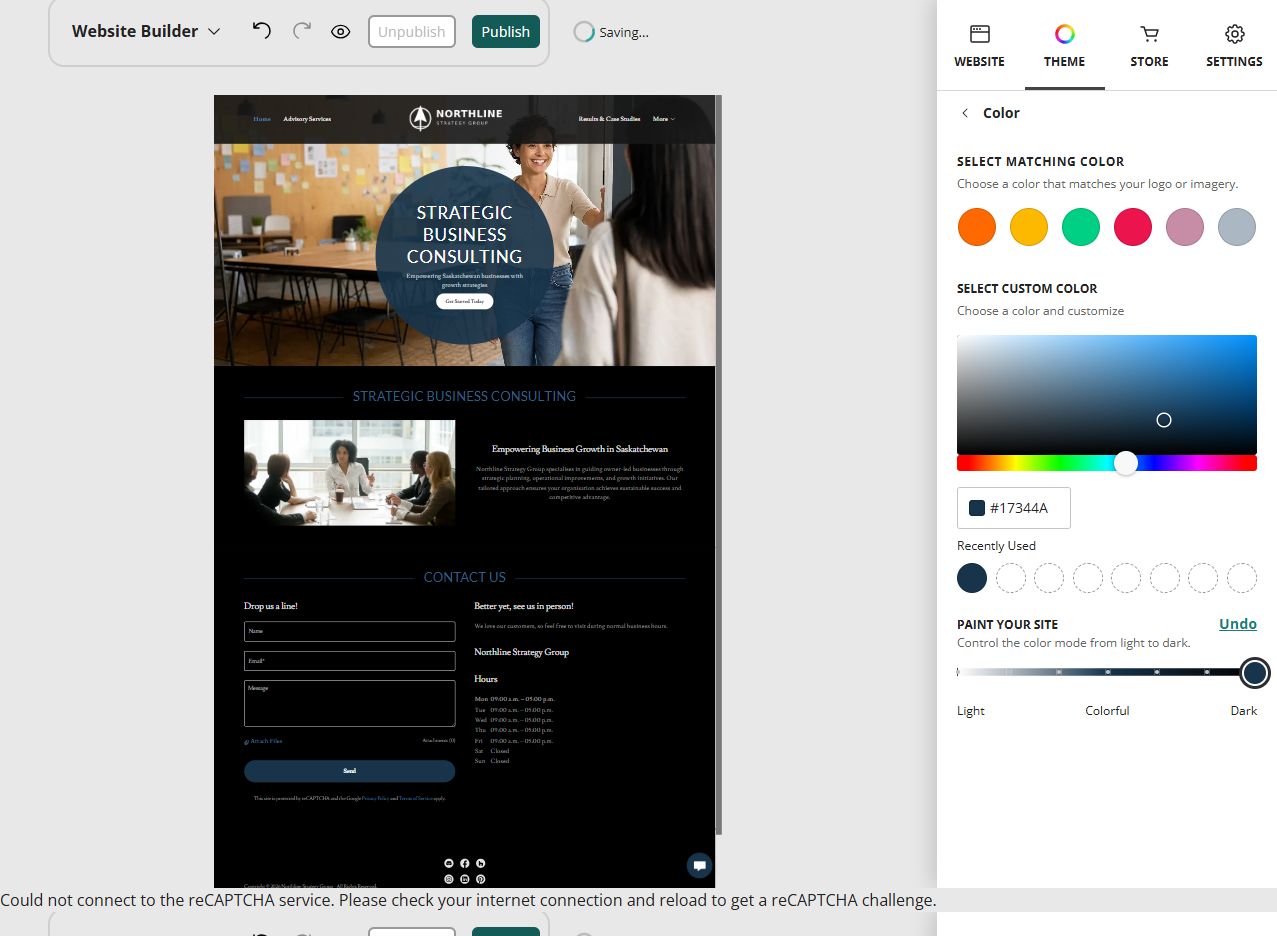
Task: Click the Home link in site preview
Action: pyautogui.click(x=262, y=119)
